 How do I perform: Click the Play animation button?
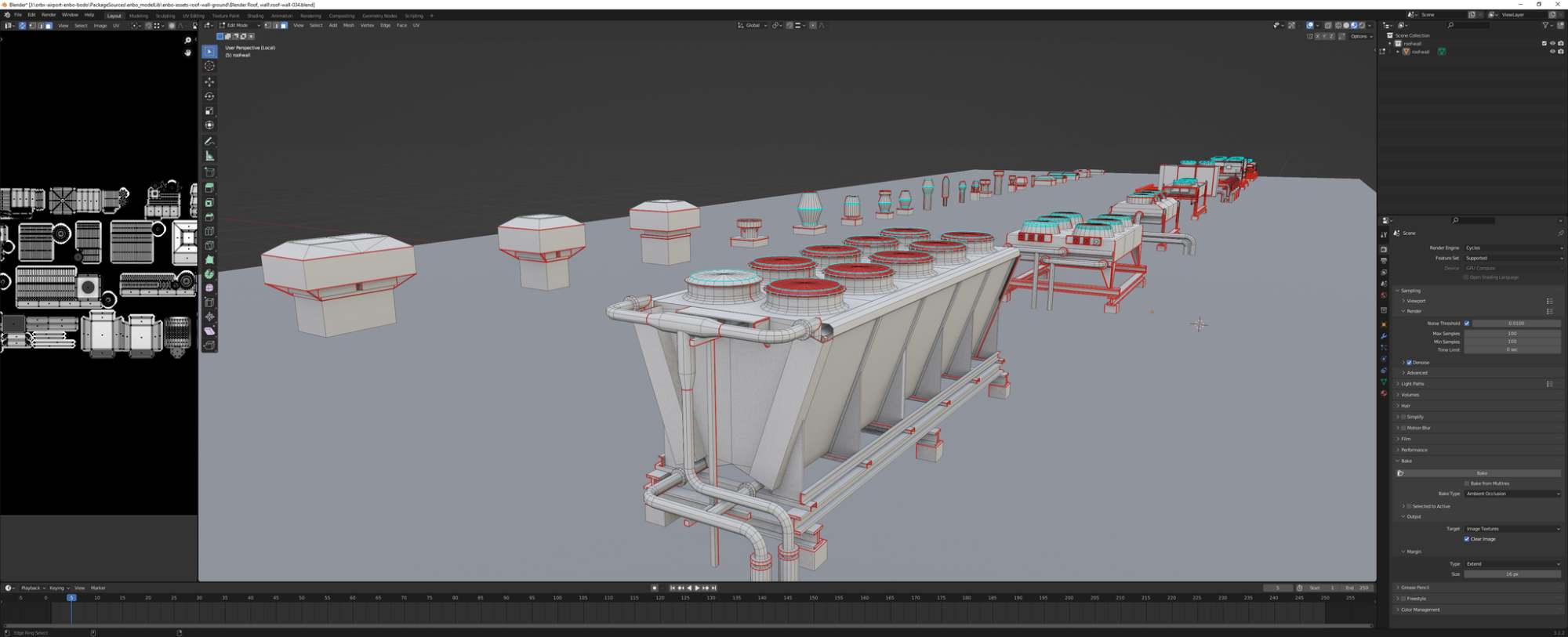pyautogui.click(x=697, y=588)
